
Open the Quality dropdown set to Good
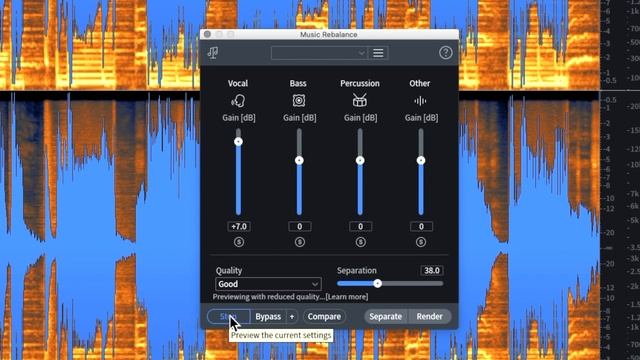pyautogui.click(x=268, y=284)
